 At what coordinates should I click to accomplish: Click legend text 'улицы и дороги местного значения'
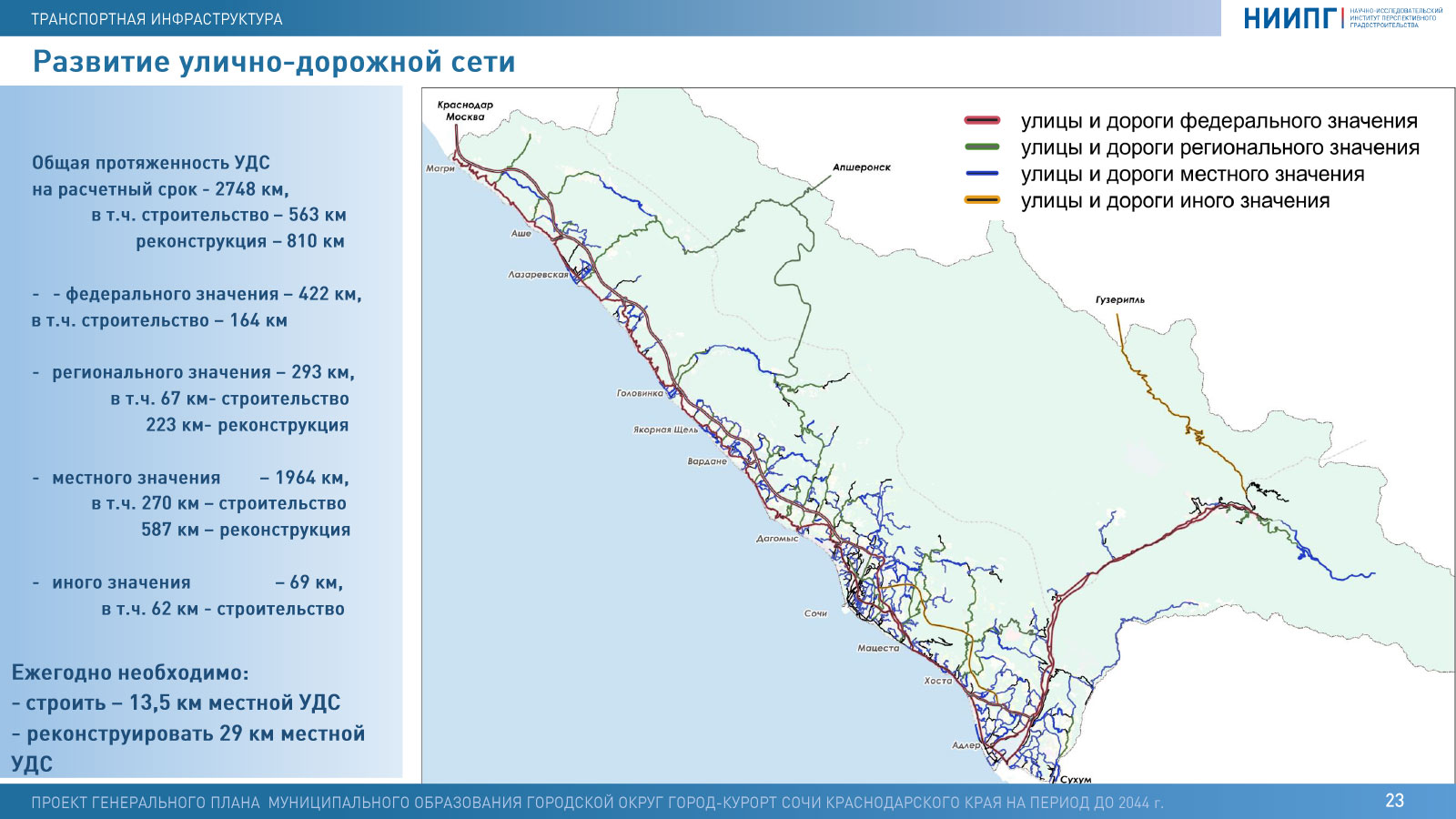[1193, 174]
